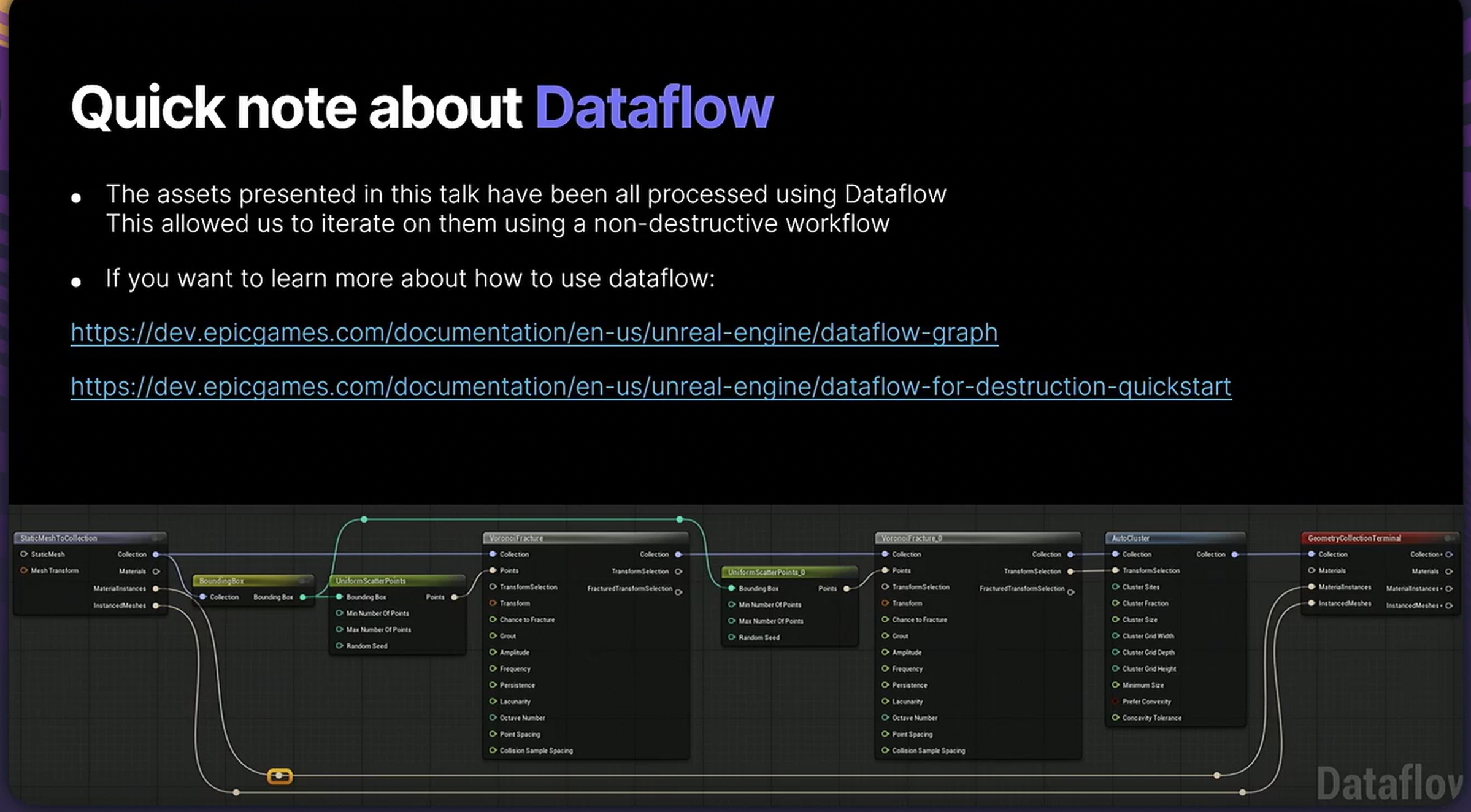The height and width of the screenshot is (812, 1471).
Task: Click Octave Number pin on VoronoiFracture_0
Action: (x=885, y=718)
